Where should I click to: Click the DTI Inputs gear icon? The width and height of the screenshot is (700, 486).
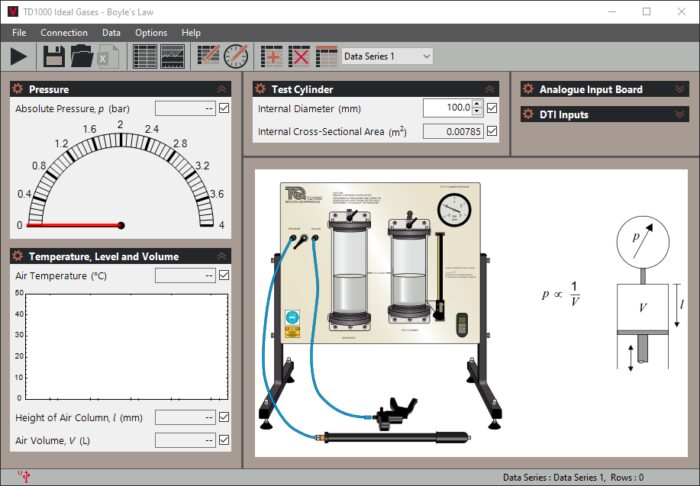pyautogui.click(x=528, y=114)
